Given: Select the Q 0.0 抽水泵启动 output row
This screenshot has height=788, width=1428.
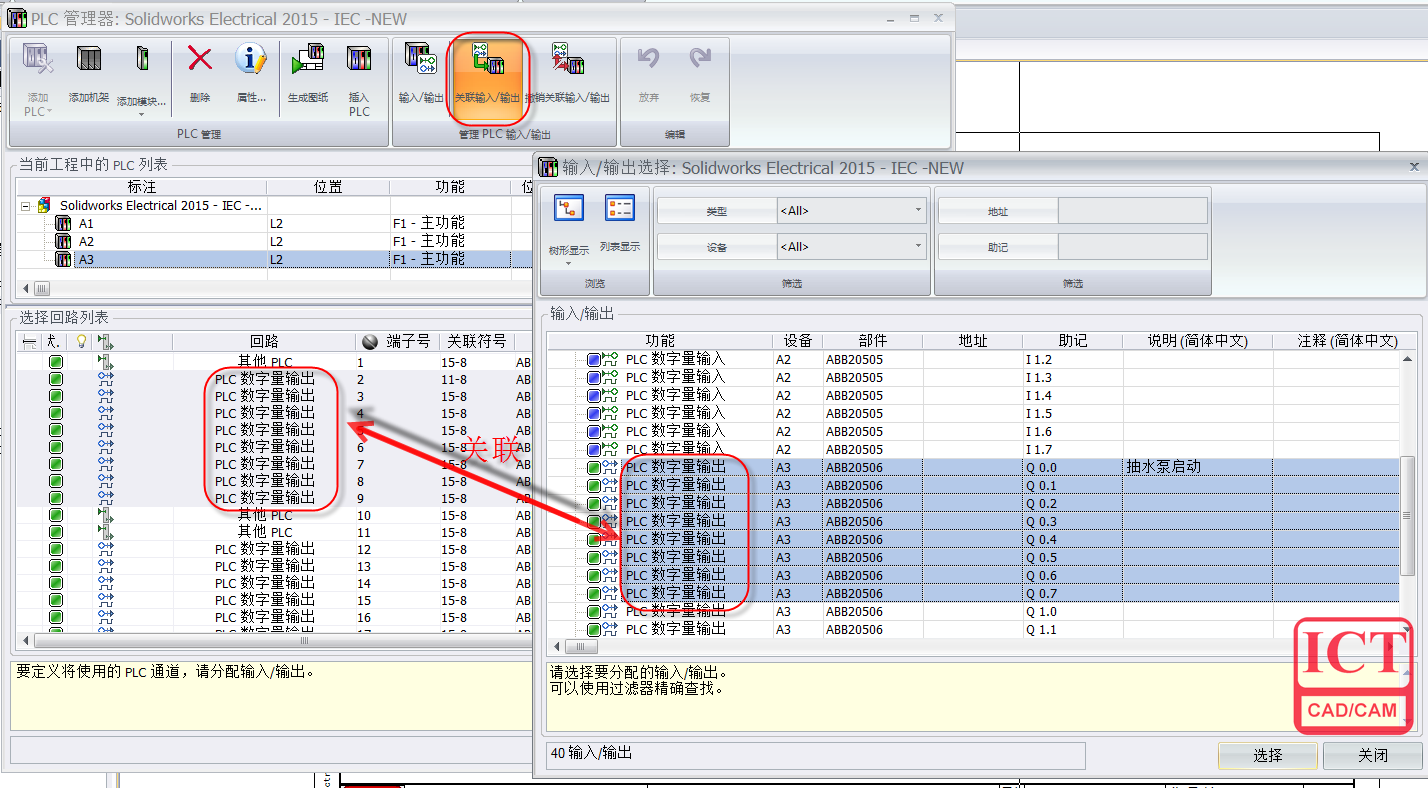Looking at the screenshot, I should [900, 467].
